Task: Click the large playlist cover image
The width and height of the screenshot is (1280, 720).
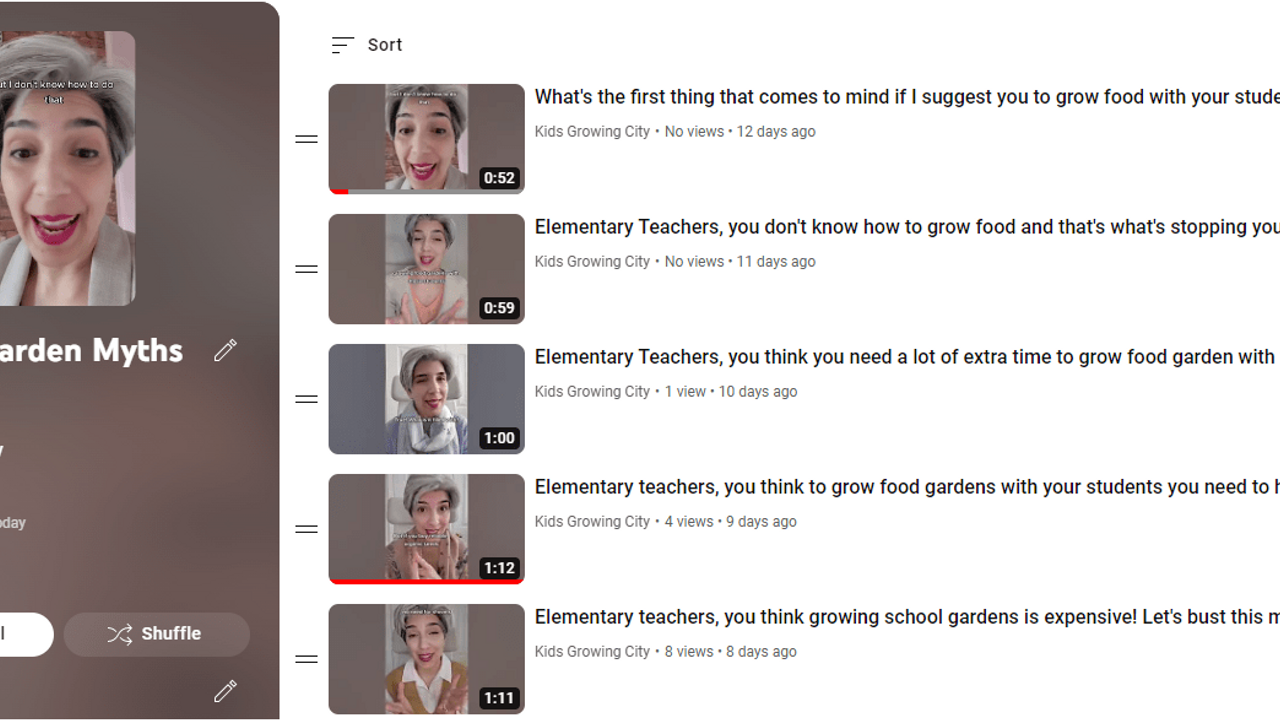Action: 67,168
